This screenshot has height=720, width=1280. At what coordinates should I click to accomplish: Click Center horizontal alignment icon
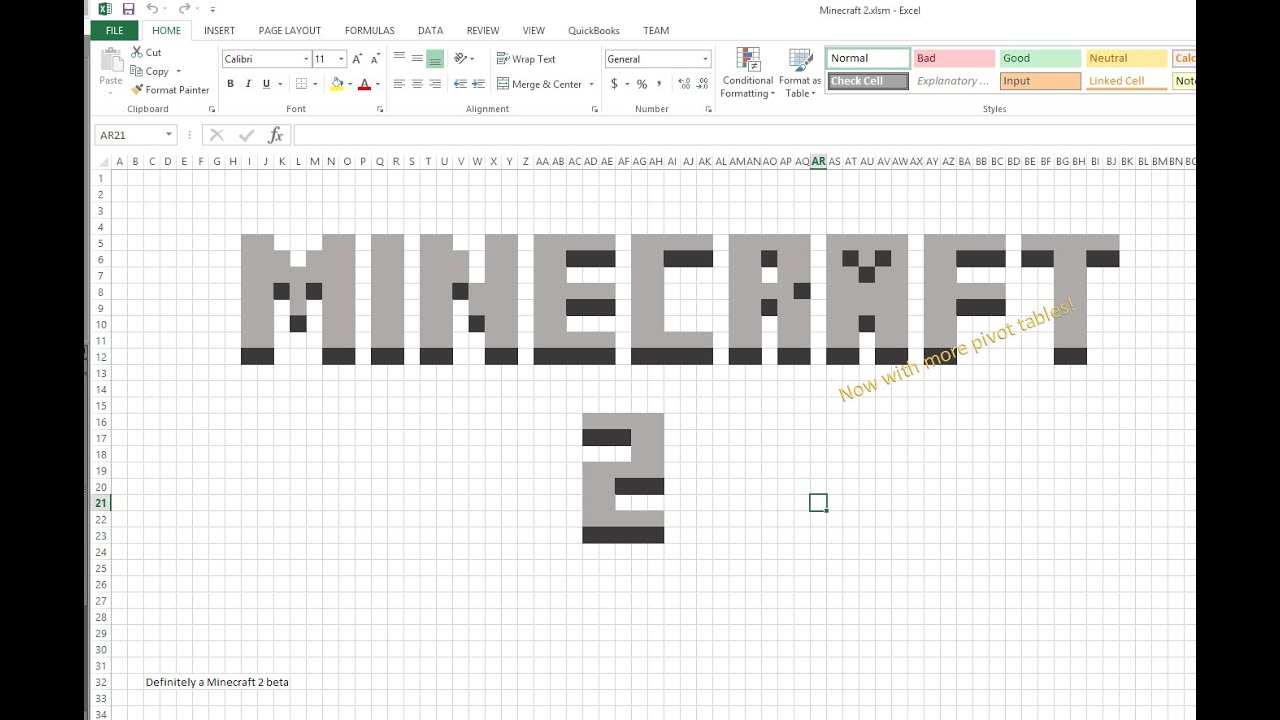coord(417,84)
